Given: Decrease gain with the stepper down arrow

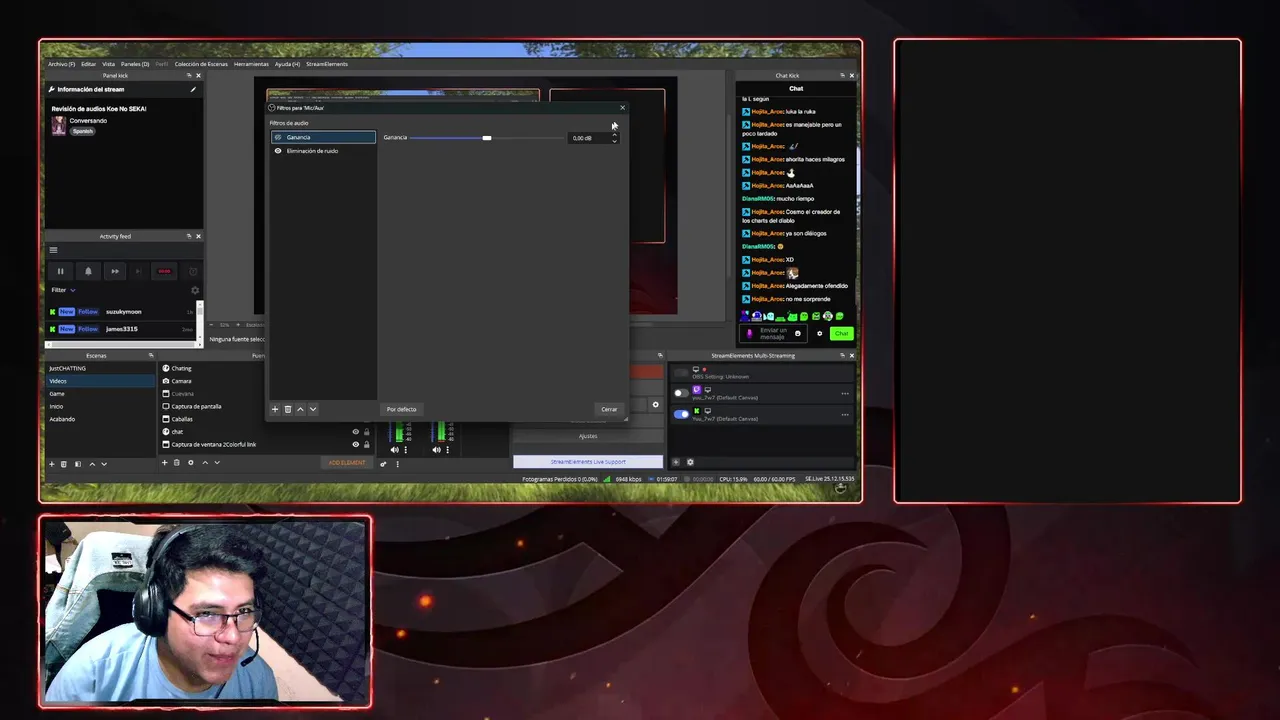Looking at the screenshot, I should pos(614,141).
